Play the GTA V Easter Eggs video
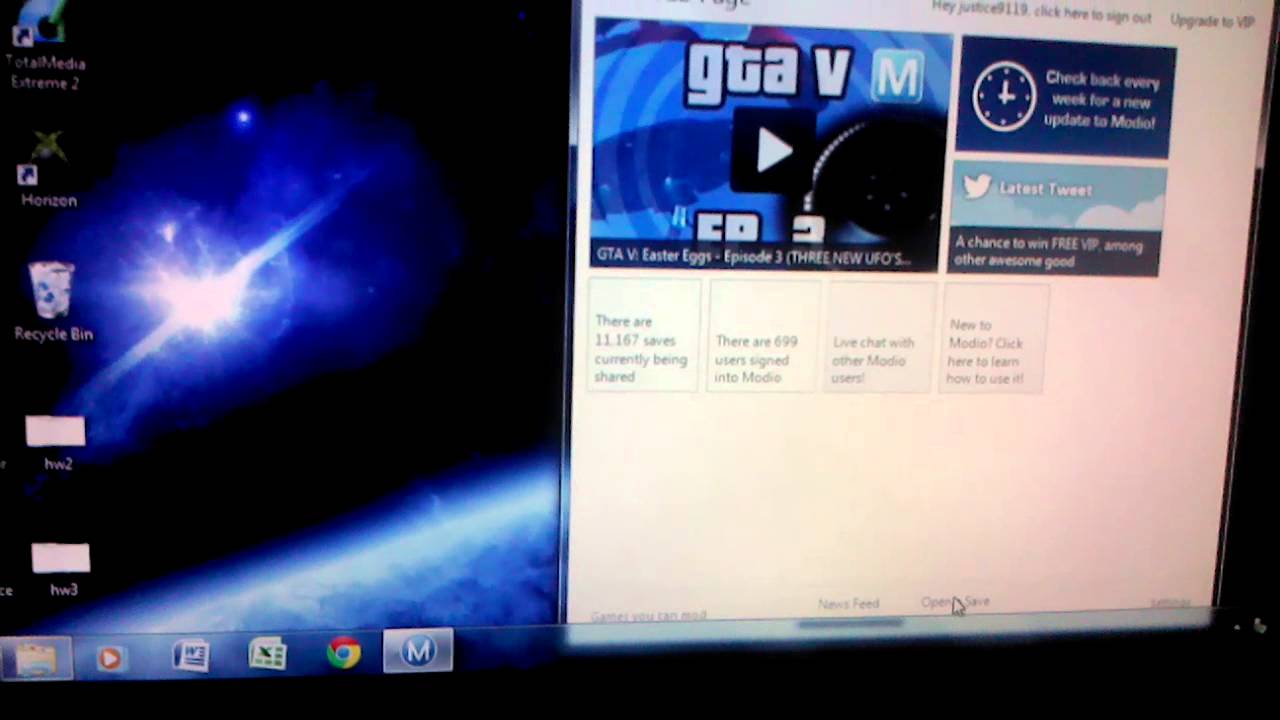 coord(773,150)
